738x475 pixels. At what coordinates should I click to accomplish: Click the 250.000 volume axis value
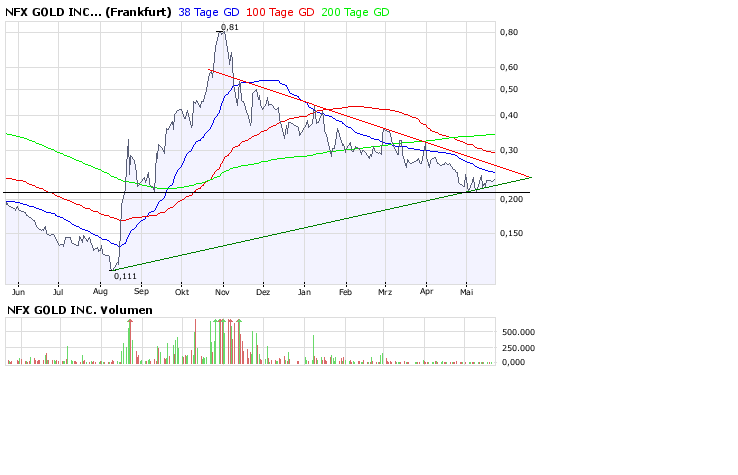(518, 348)
